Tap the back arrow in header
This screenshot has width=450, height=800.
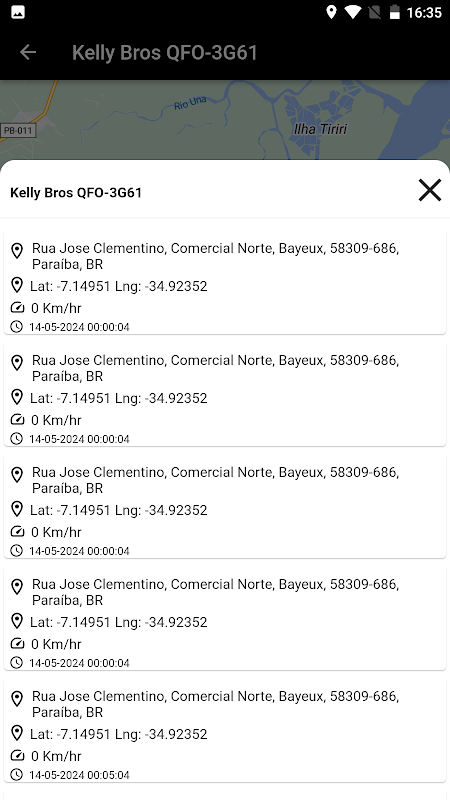(28, 52)
